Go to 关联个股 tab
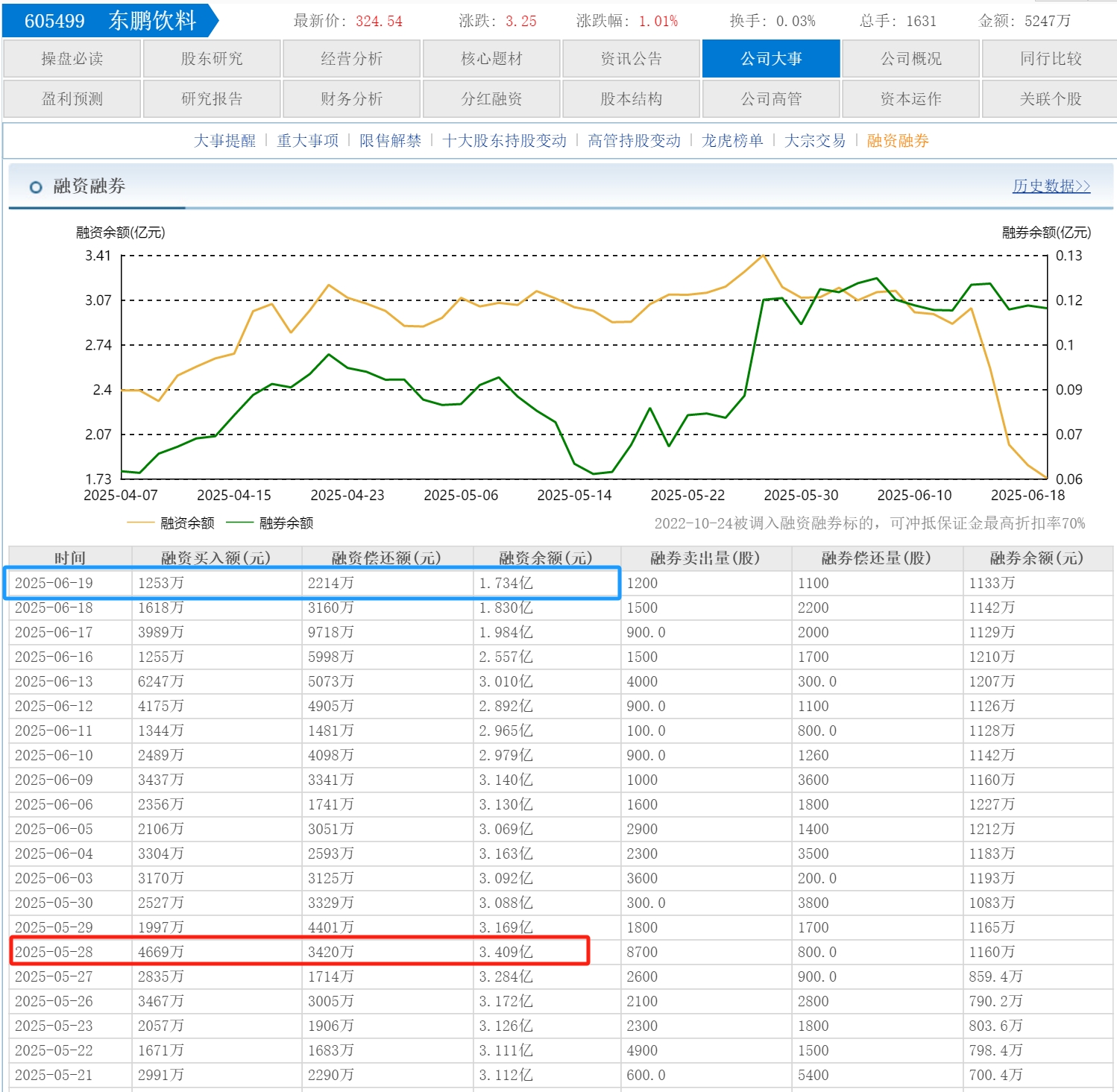The image size is (1117, 1092). [1051, 99]
